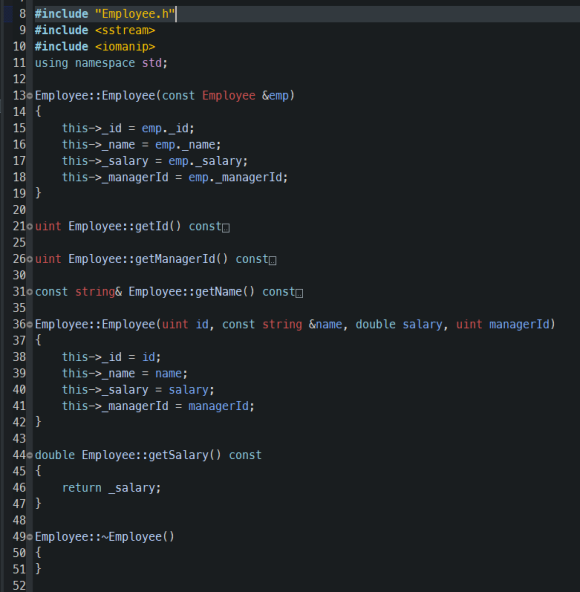Expand the folded getName function at line 31
Viewport: 580px width, 592px height.
tap(30, 292)
